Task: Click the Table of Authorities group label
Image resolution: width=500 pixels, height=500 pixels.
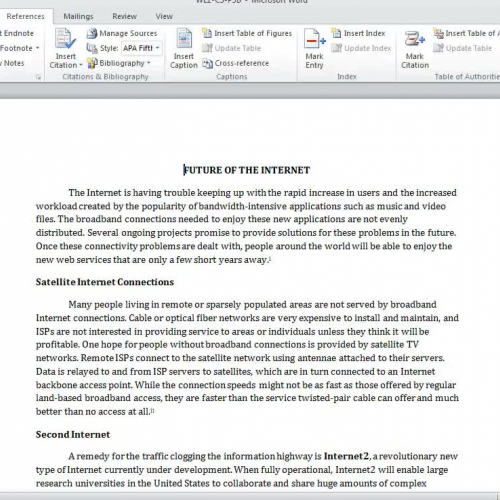Action: click(467, 77)
